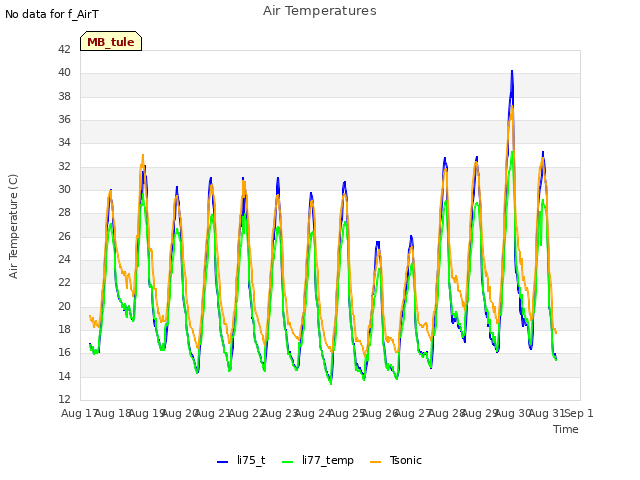This screenshot has height=480, width=640.
Task: Click the Air Temperatures chart title
Action: point(320,11)
